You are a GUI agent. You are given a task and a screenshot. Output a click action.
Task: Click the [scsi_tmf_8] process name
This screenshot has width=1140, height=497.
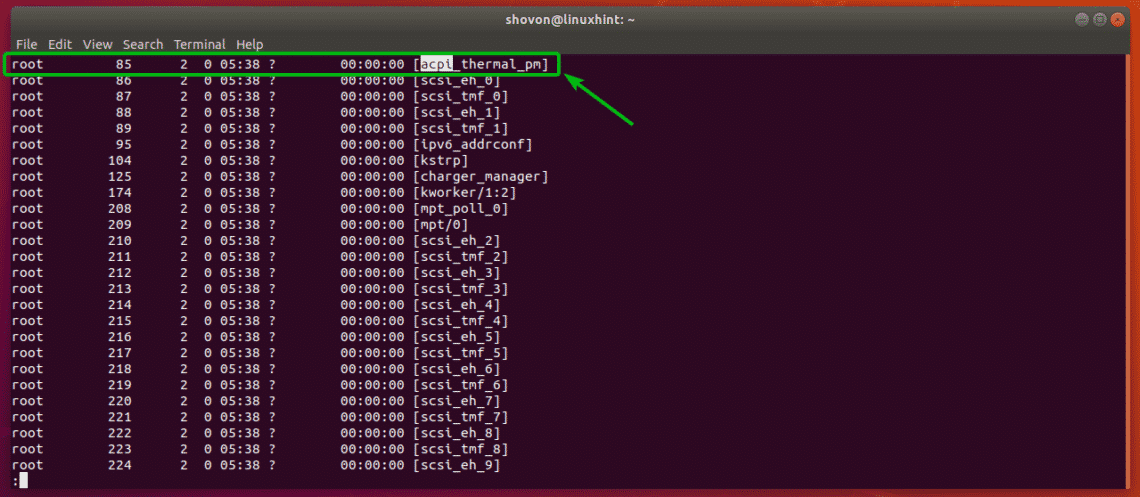(x=460, y=449)
